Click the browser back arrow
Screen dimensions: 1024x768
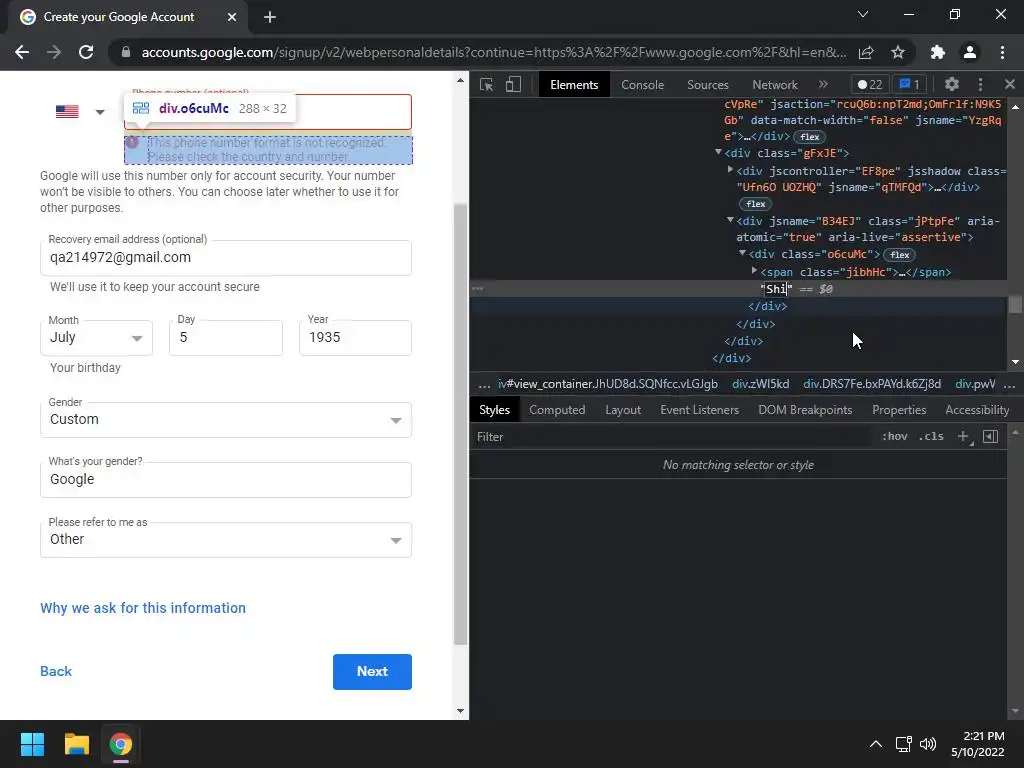click(x=22, y=52)
